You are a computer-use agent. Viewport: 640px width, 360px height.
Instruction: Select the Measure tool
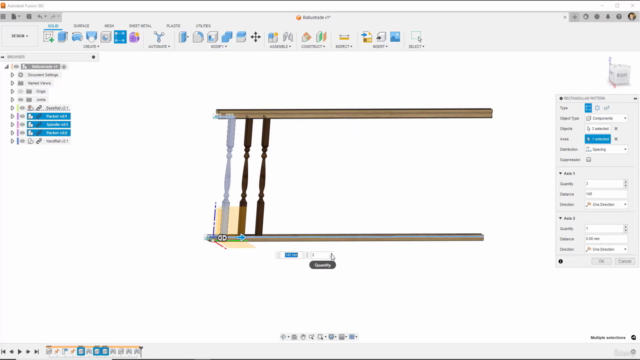coord(344,37)
